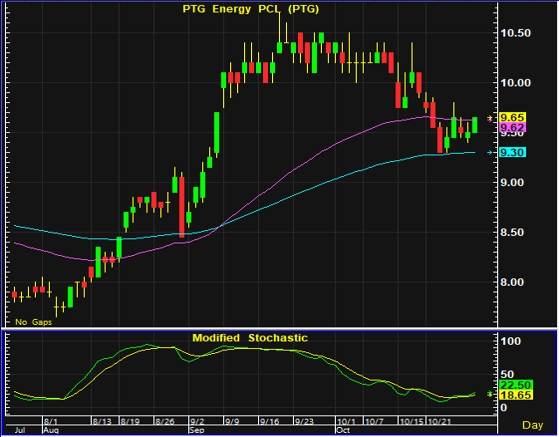This screenshot has height=437, width=559.
Task: Click the 8/26 date marker
Action: point(165,422)
